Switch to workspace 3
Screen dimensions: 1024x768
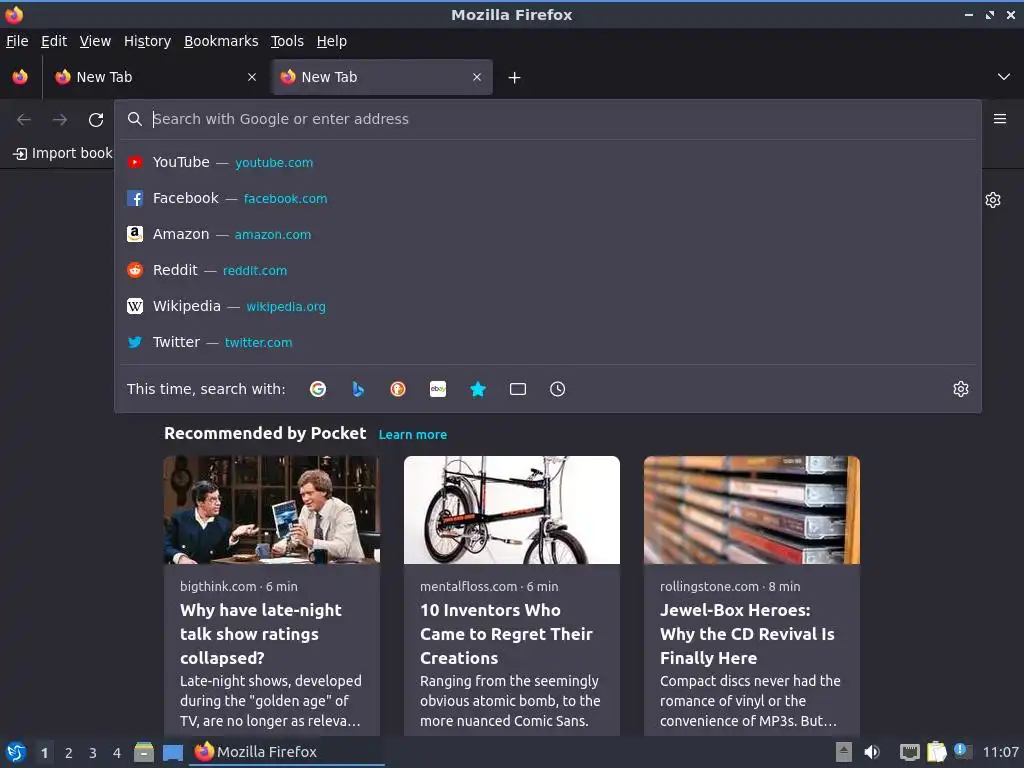coord(93,753)
